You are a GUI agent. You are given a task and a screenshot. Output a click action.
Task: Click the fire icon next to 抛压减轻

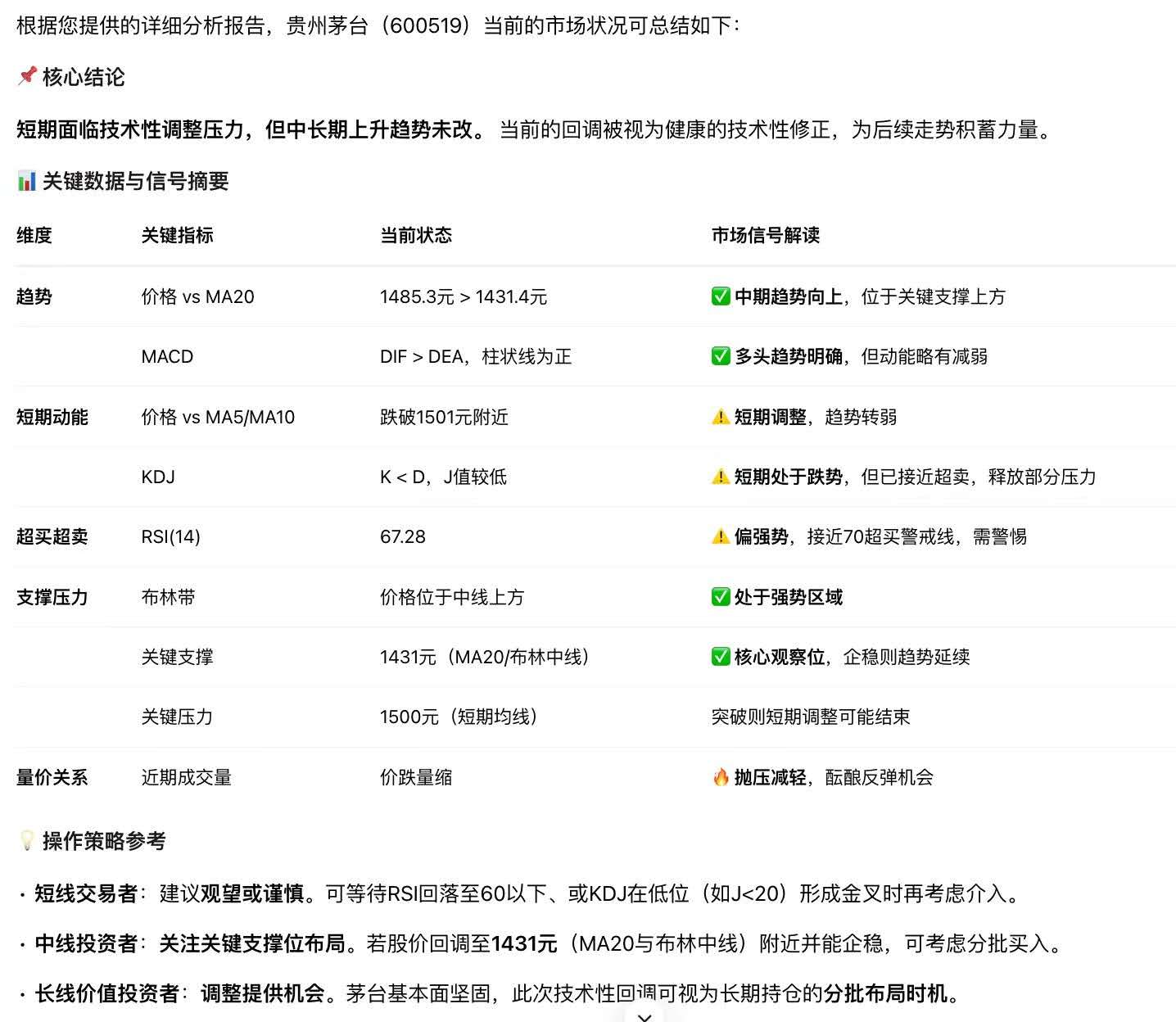point(721,777)
